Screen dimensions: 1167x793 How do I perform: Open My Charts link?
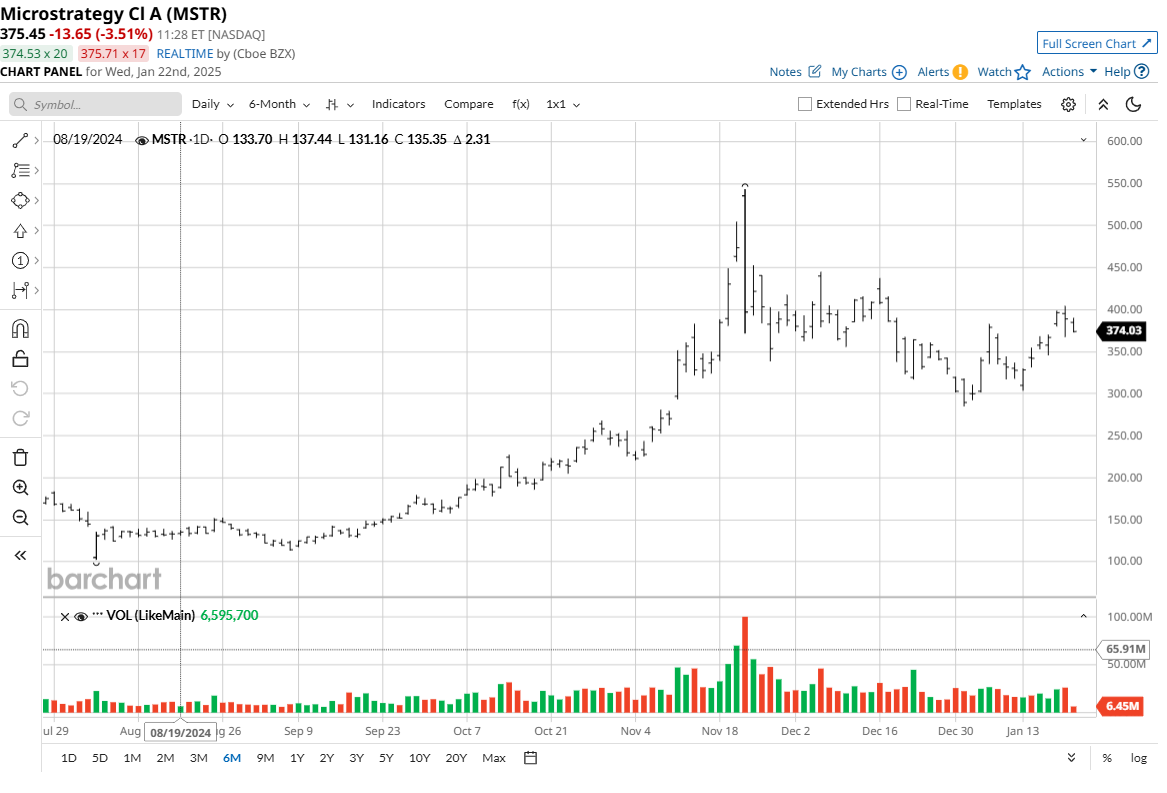click(x=859, y=71)
